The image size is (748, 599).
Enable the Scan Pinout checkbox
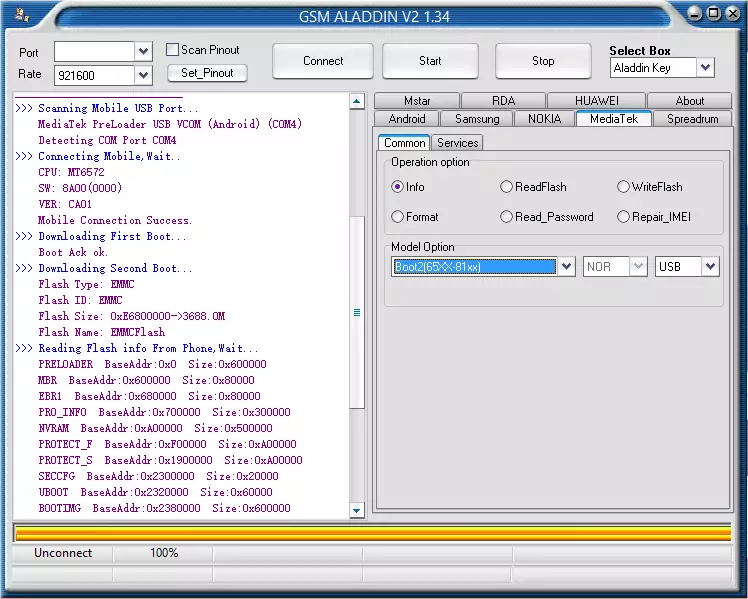click(x=172, y=50)
